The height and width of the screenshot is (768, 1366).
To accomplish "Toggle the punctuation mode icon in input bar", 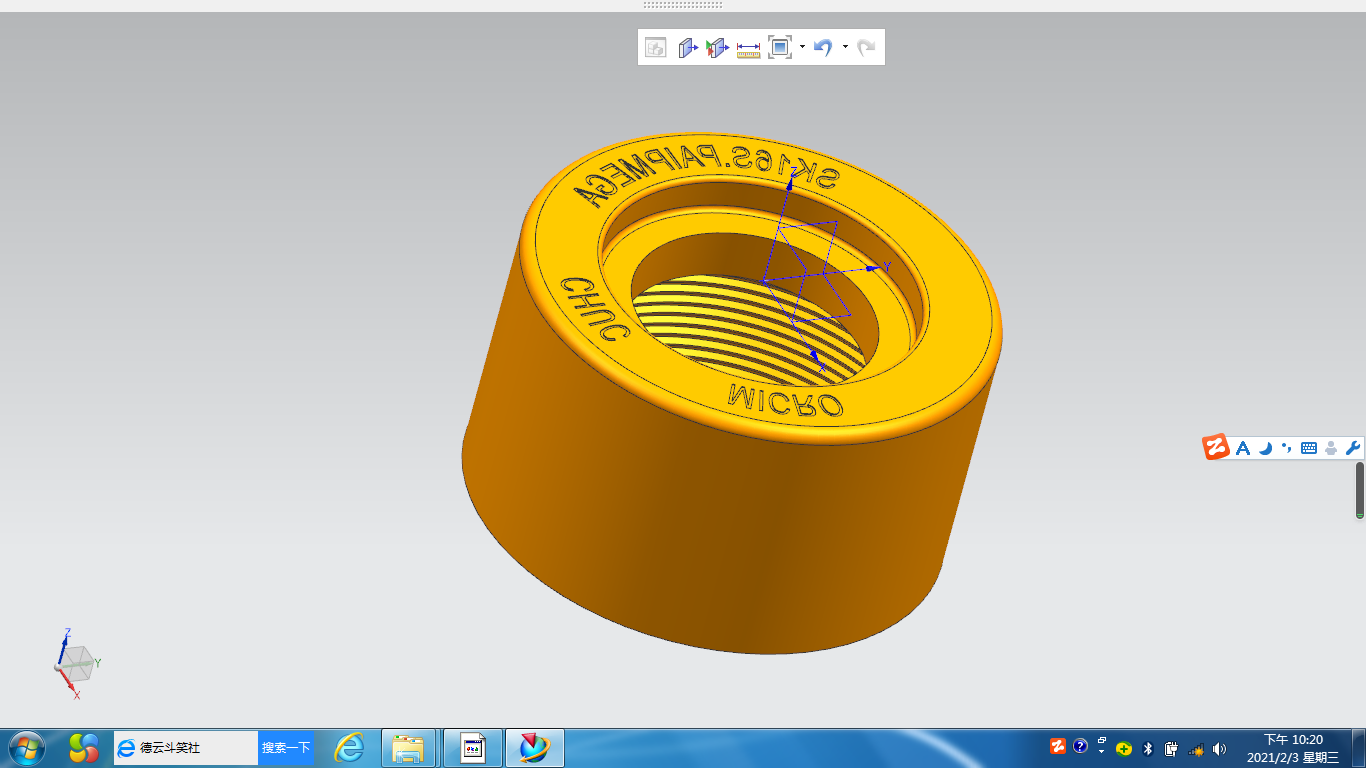I will coord(1287,448).
